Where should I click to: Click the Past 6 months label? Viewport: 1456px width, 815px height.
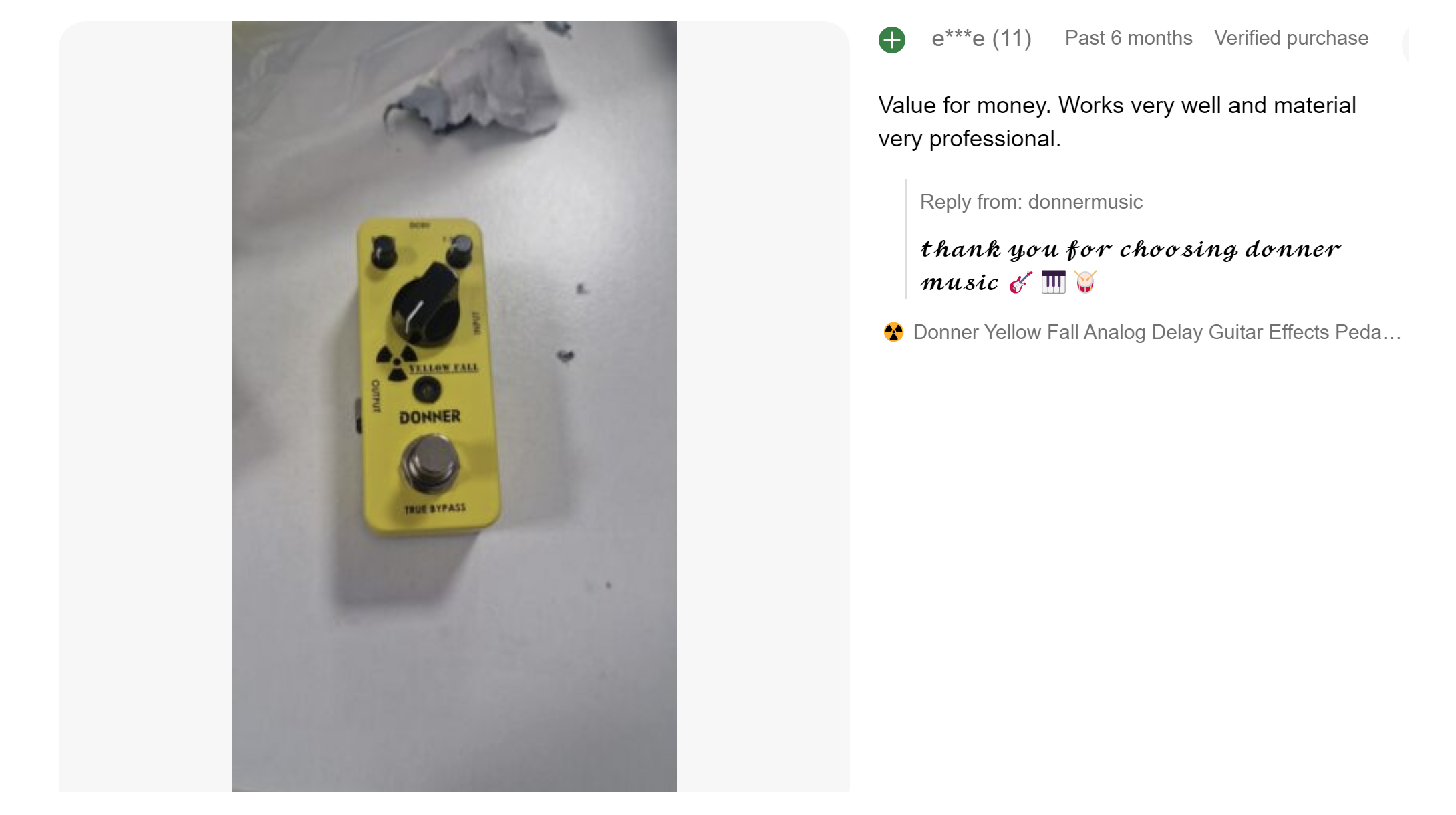pyautogui.click(x=1128, y=38)
